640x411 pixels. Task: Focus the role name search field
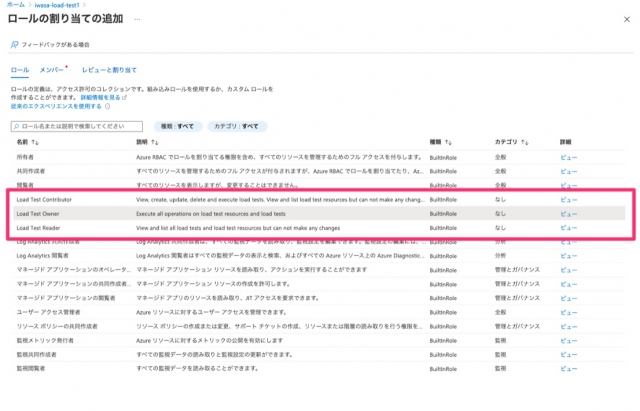pos(77,127)
